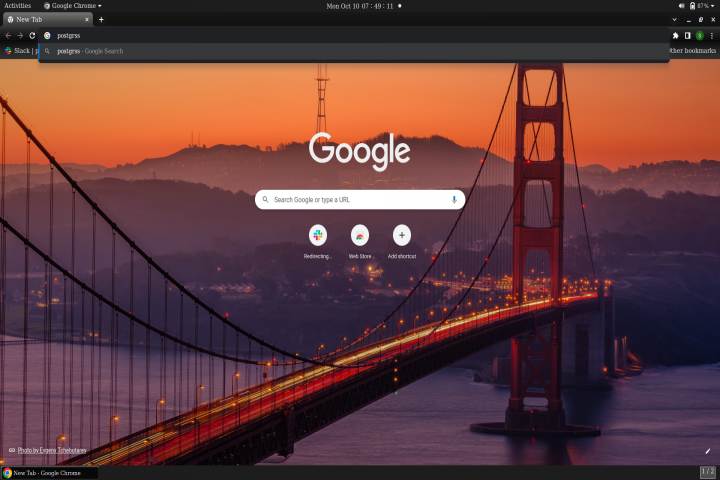
Task: Click the browser back arrow
Action: pos(8,35)
